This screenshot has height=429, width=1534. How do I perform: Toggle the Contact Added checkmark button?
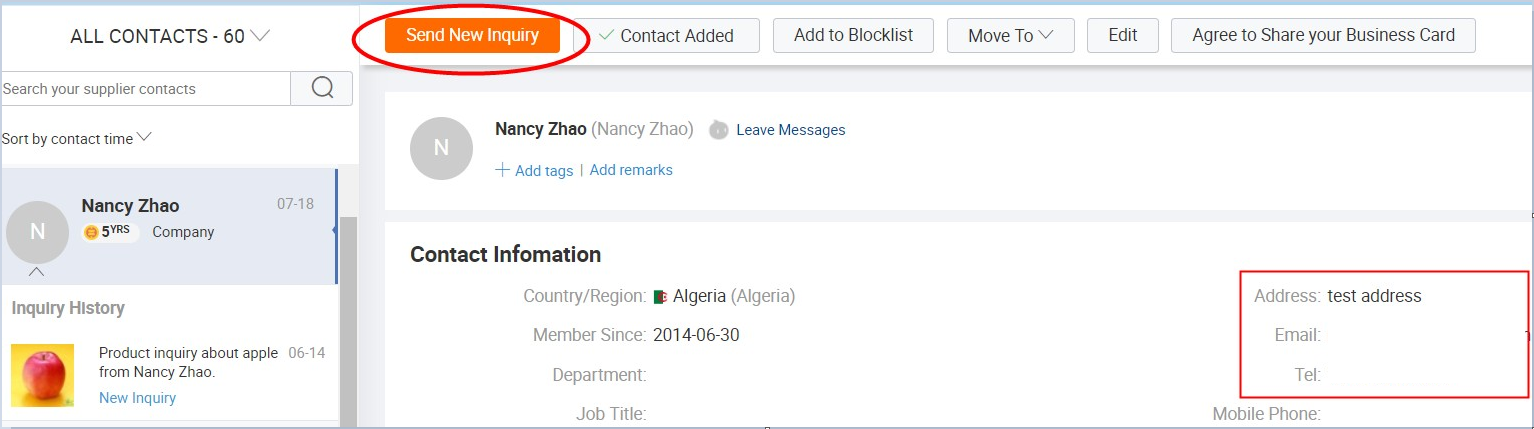tap(666, 36)
